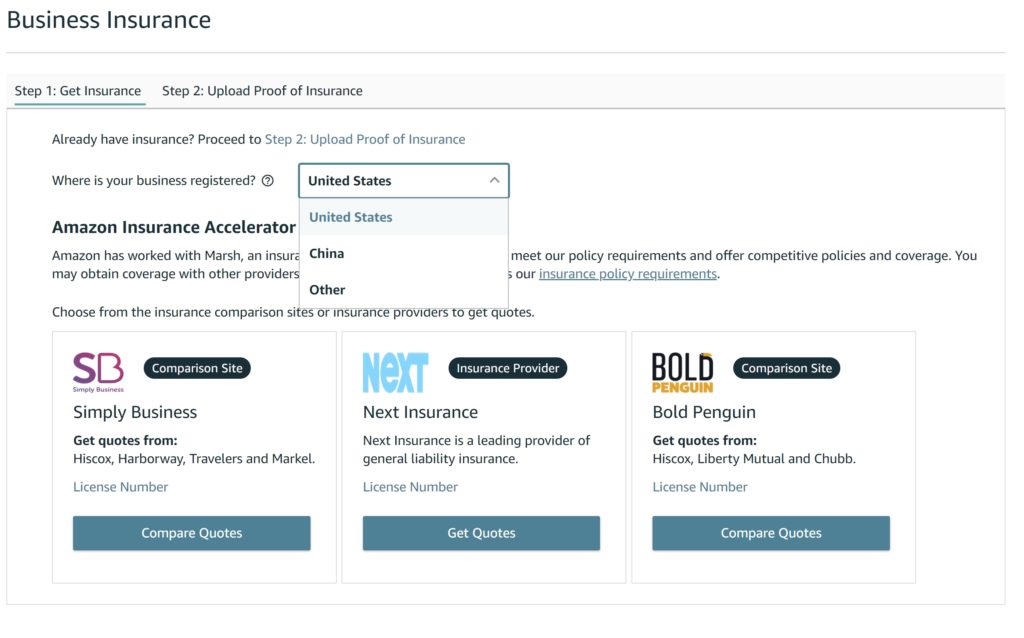Click the Bold Penguin logo

pyautogui.click(x=682, y=372)
